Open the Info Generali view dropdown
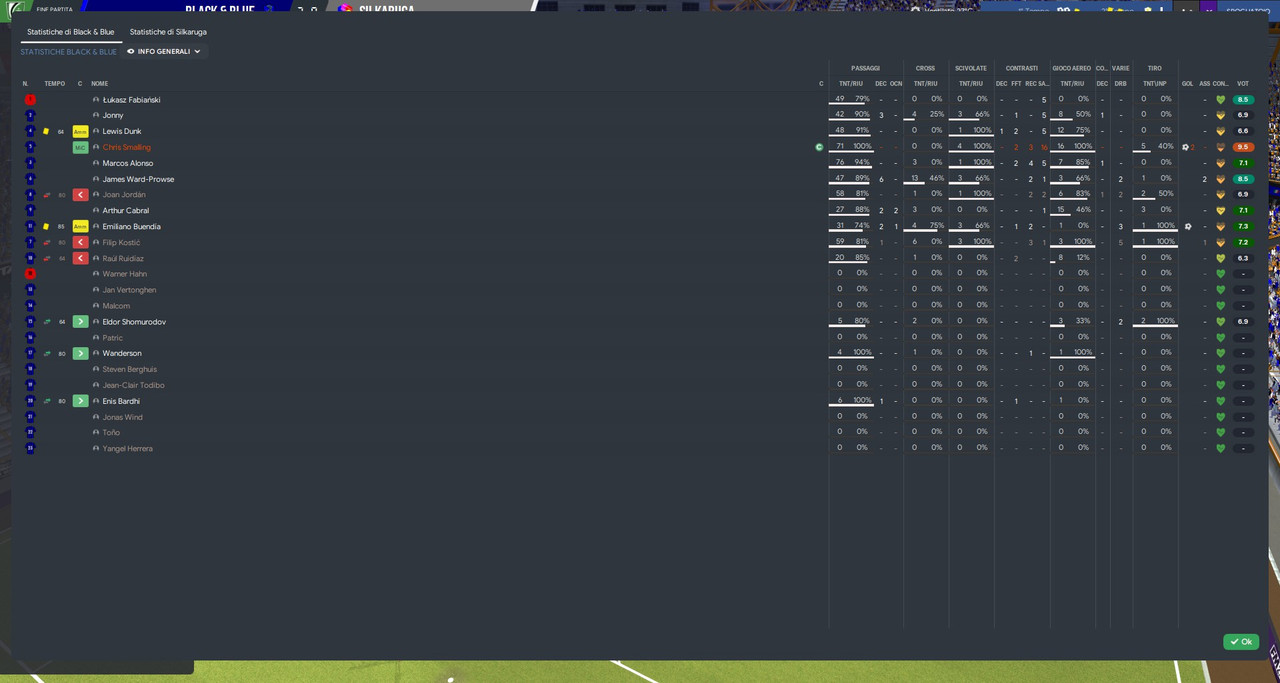The width and height of the screenshot is (1280, 683). [x=165, y=51]
